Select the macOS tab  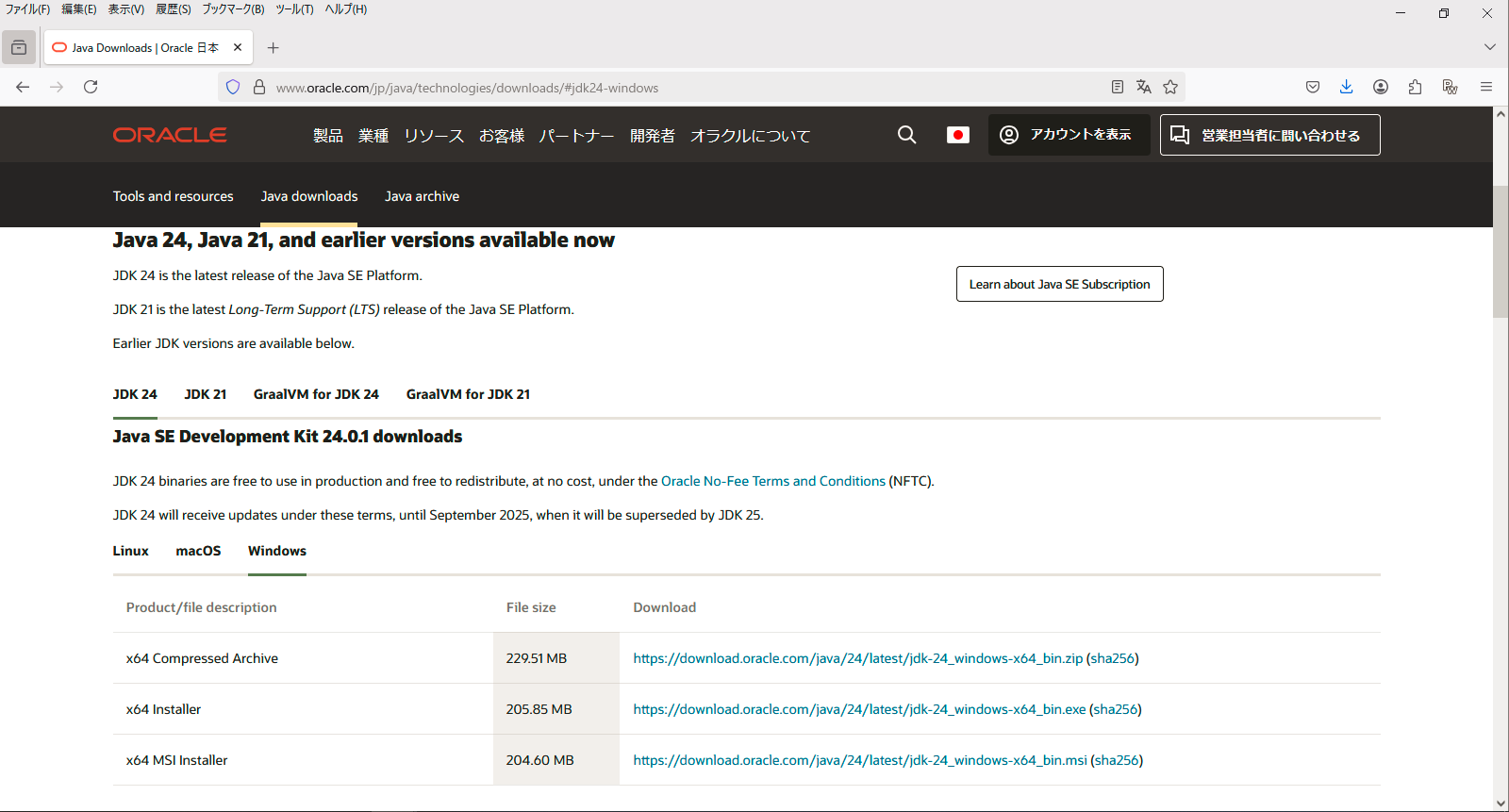[198, 551]
